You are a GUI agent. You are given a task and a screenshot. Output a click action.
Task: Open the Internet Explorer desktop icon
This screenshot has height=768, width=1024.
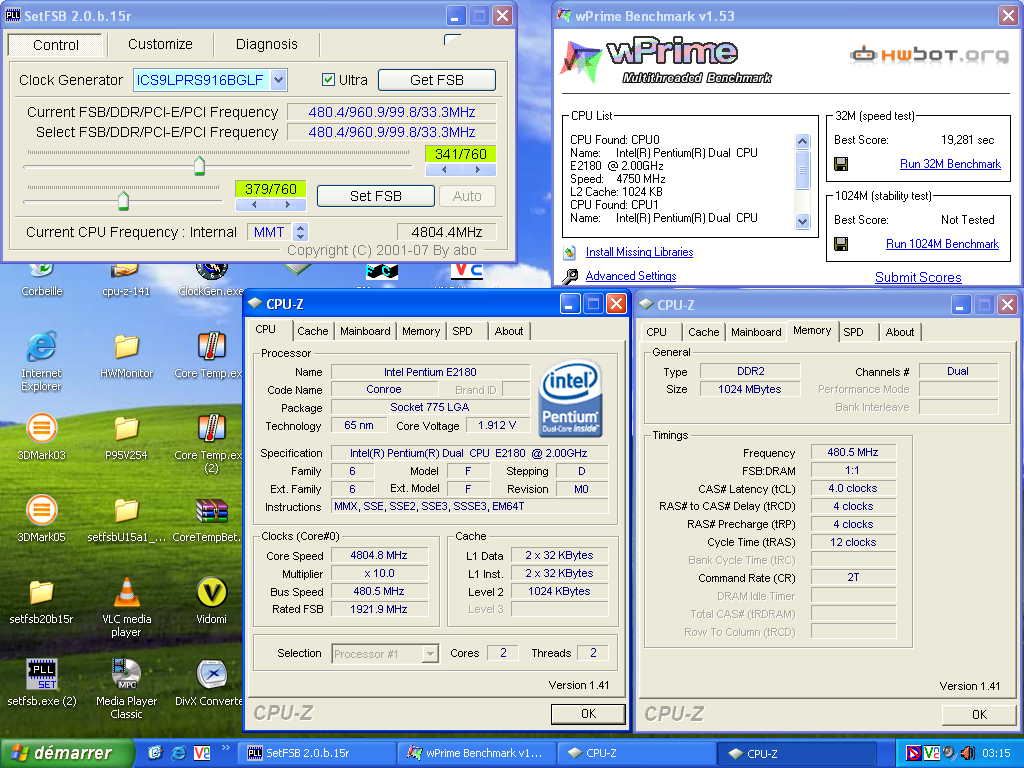click(x=41, y=347)
